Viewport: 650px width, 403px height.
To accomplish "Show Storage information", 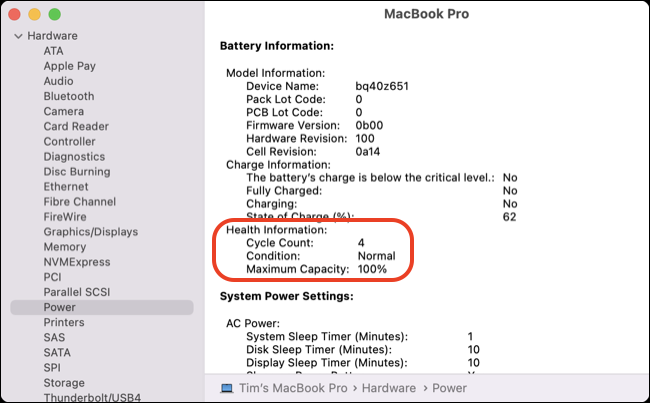I will pyautogui.click(x=64, y=383).
